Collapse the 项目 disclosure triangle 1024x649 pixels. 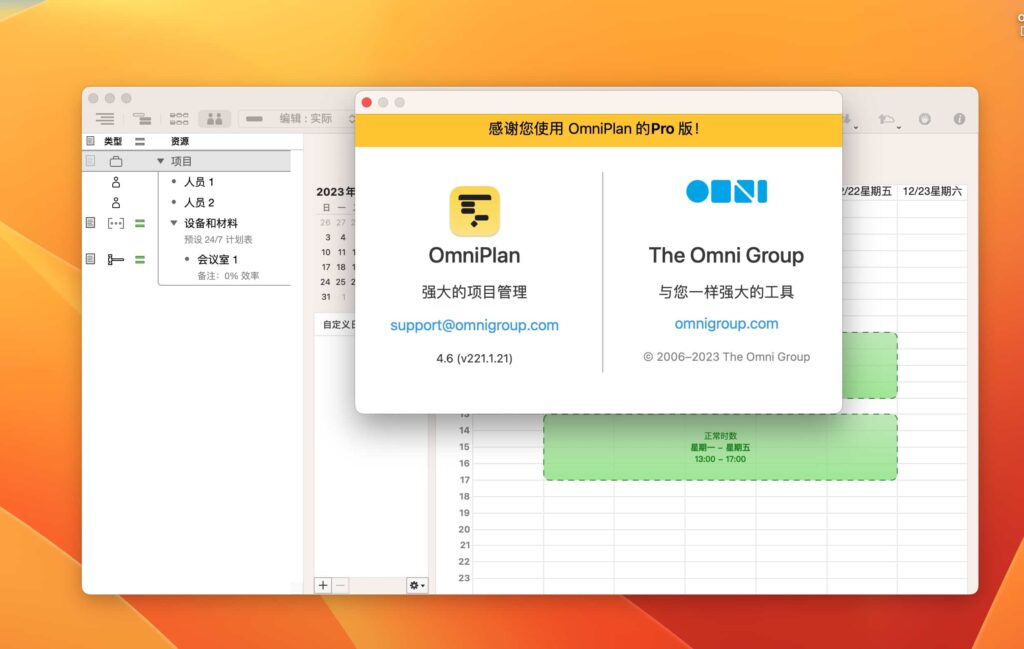click(x=159, y=160)
